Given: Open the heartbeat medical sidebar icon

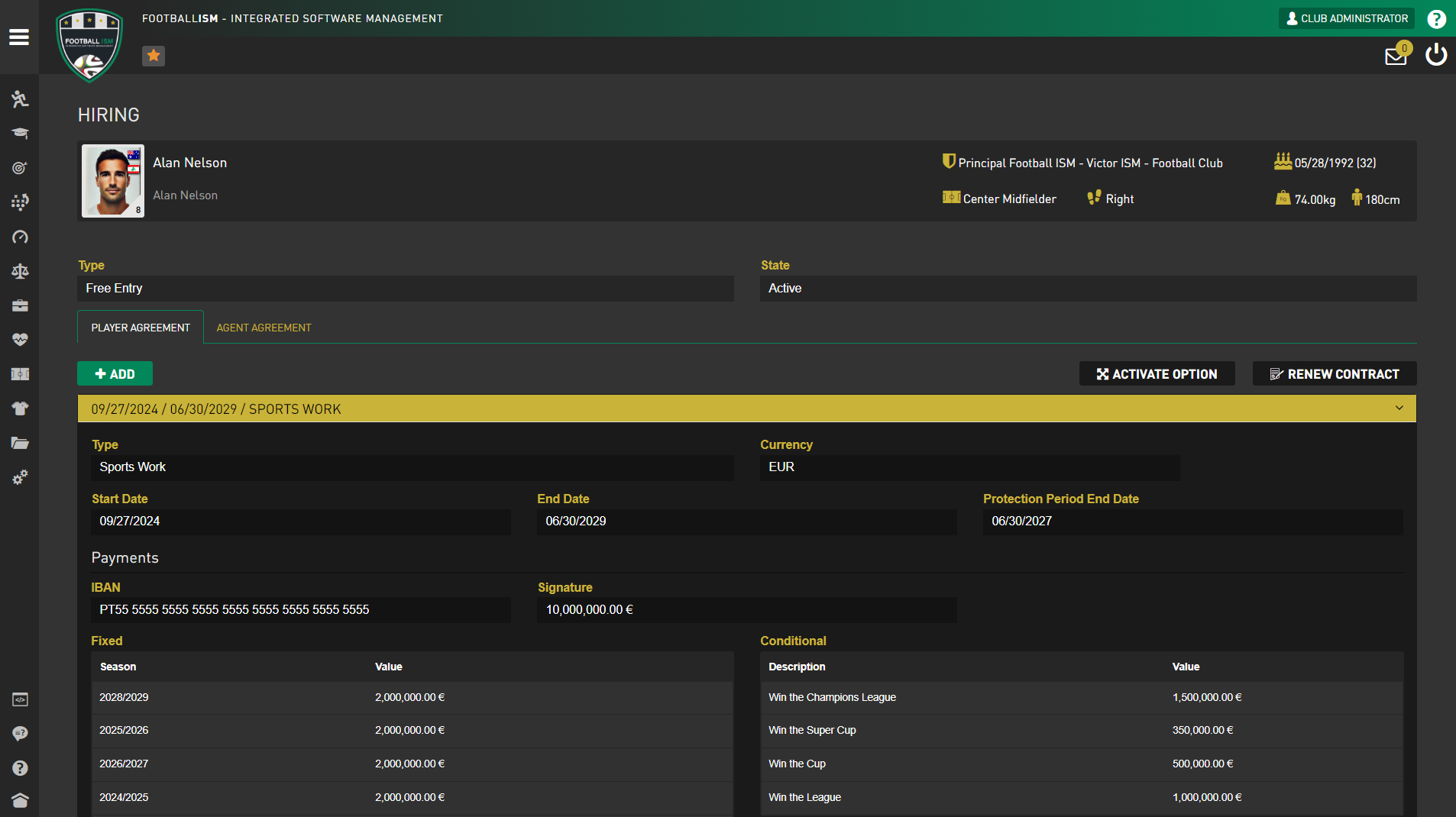Looking at the screenshot, I should coord(20,340).
